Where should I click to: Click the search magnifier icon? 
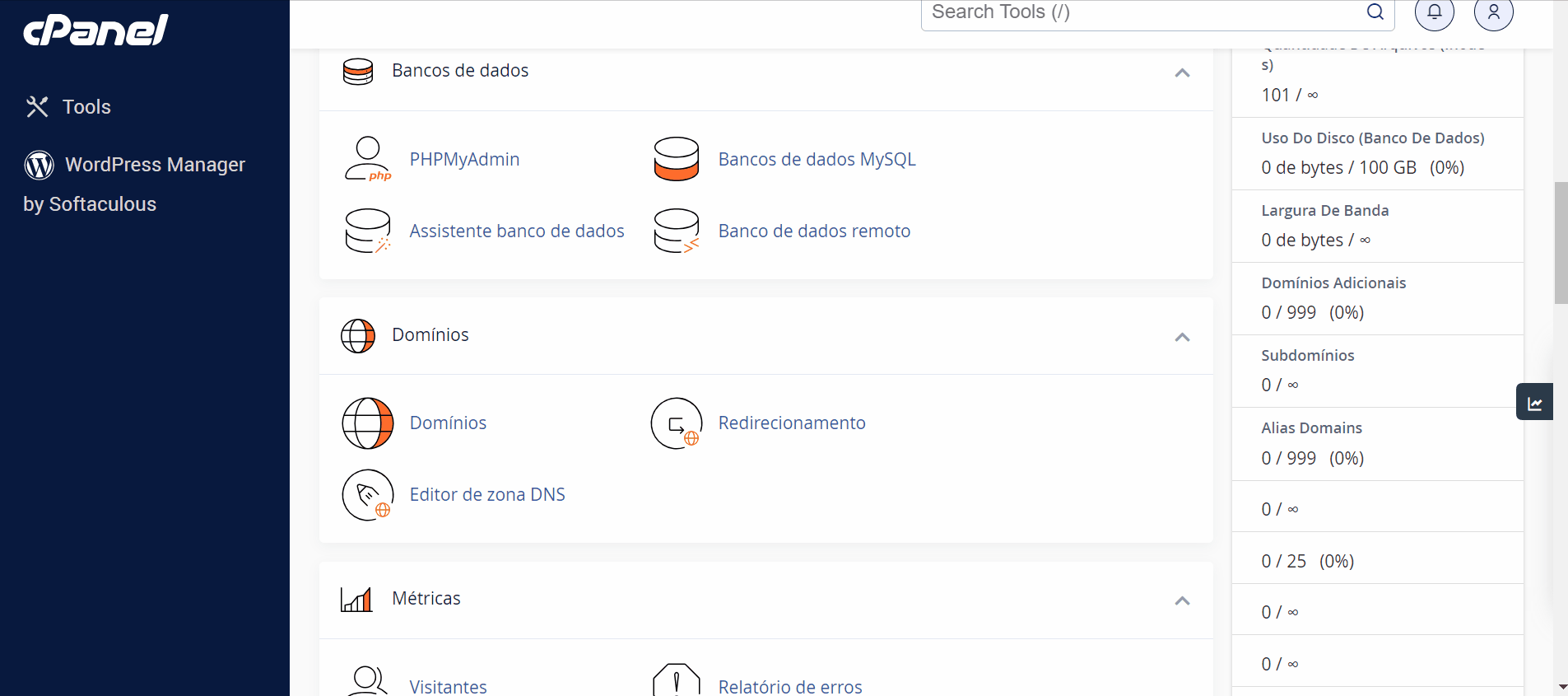point(1375,12)
